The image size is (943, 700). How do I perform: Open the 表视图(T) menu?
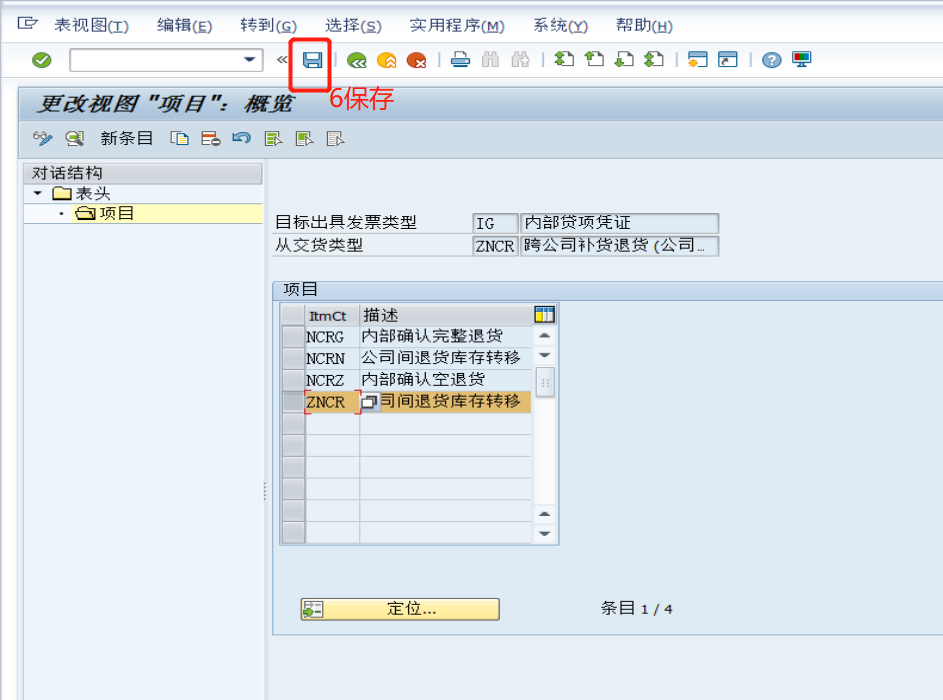[91, 25]
